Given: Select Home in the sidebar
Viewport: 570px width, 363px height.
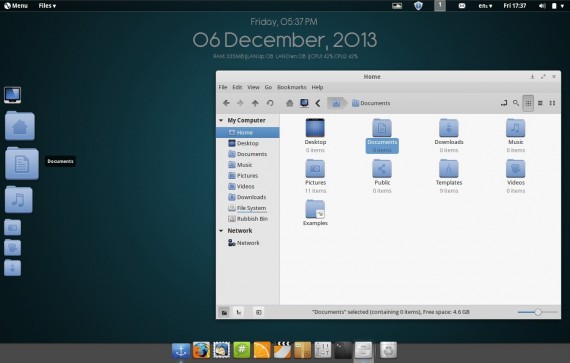Looking at the screenshot, I should [248, 132].
